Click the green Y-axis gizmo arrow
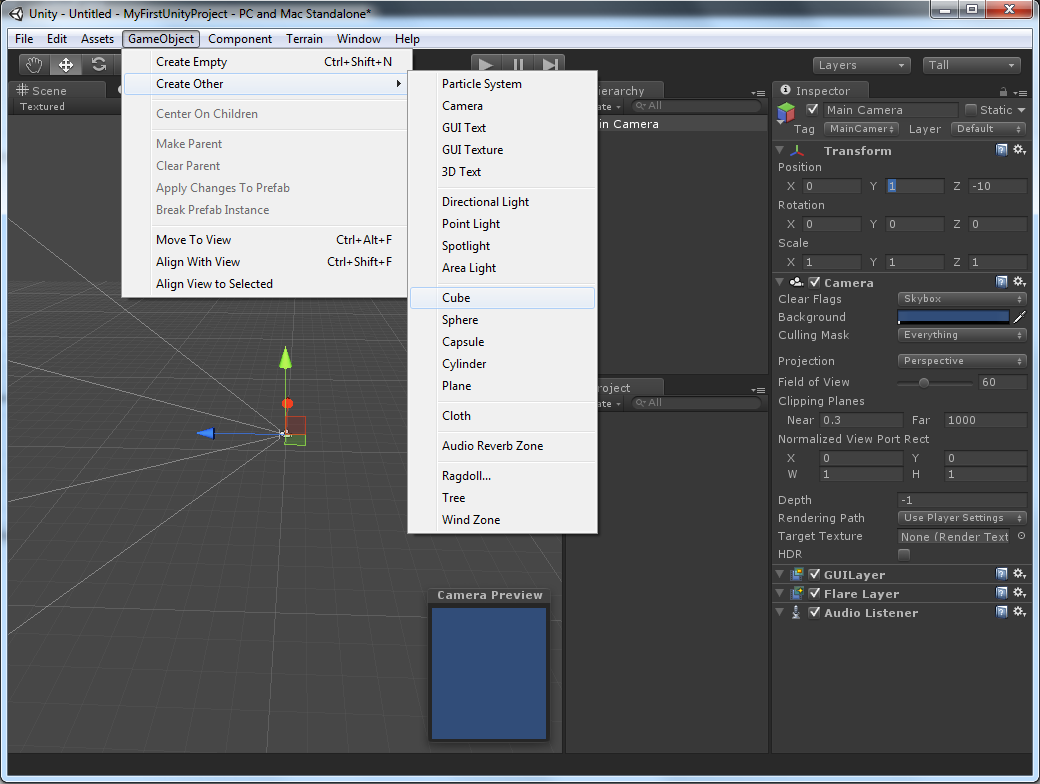 click(285, 358)
